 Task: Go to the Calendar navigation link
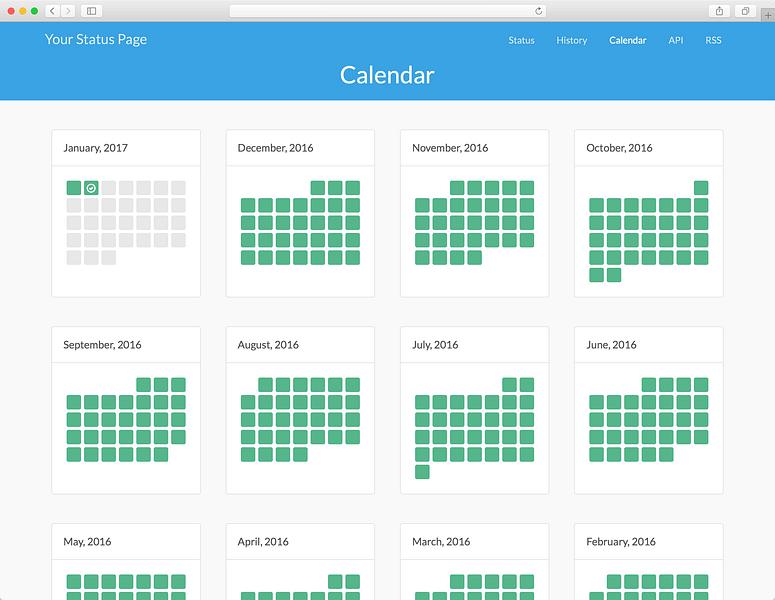(x=627, y=41)
